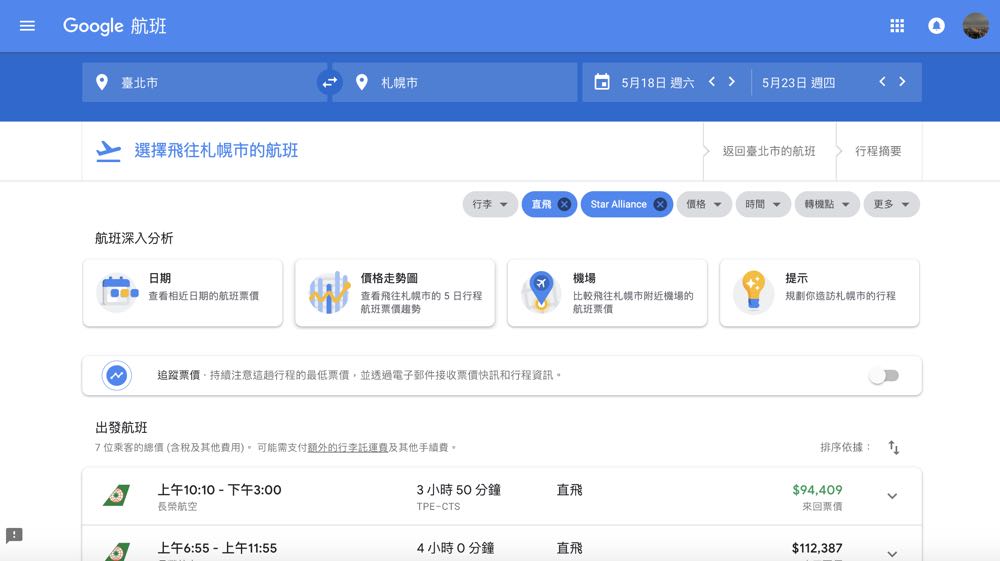Open the departure date picker 5月18日
1000x561 pixels.
(658, 83)
